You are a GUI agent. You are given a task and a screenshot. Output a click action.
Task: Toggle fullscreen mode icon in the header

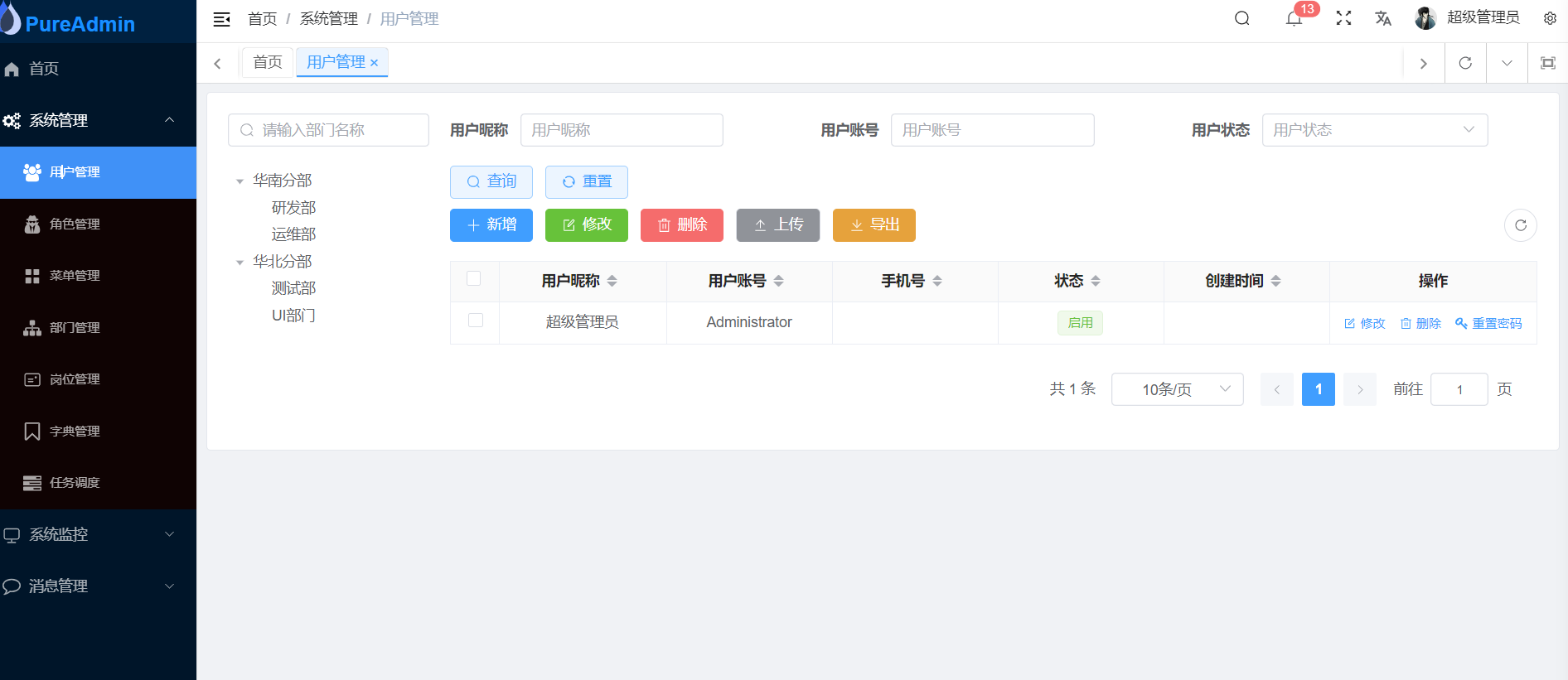coord(1343,18)
